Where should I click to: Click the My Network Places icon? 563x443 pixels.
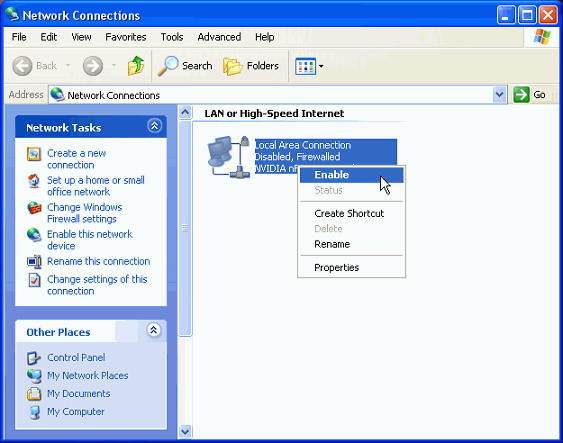(x=34, y=376)
